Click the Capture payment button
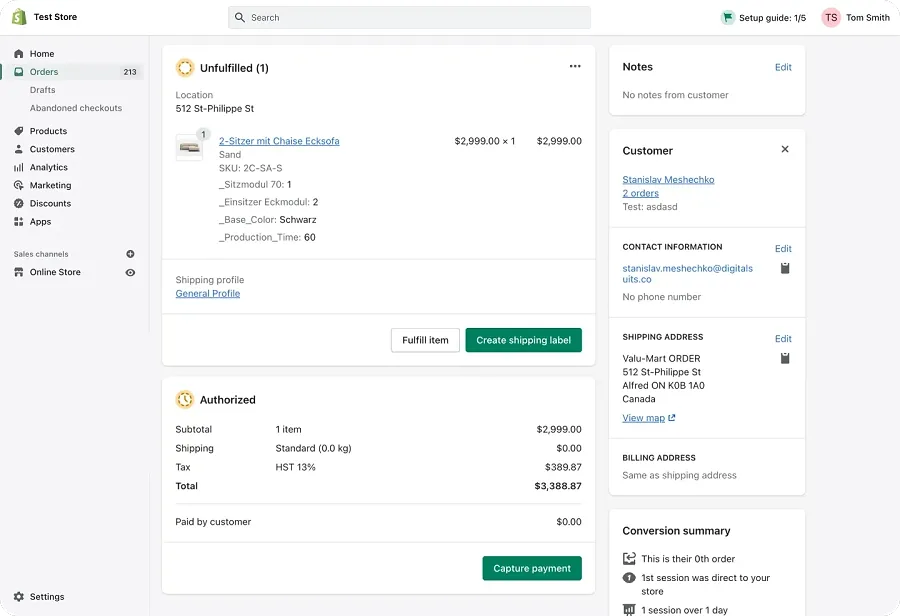The width and height of the screenshot is (900, 616). (x=532, y=568)
